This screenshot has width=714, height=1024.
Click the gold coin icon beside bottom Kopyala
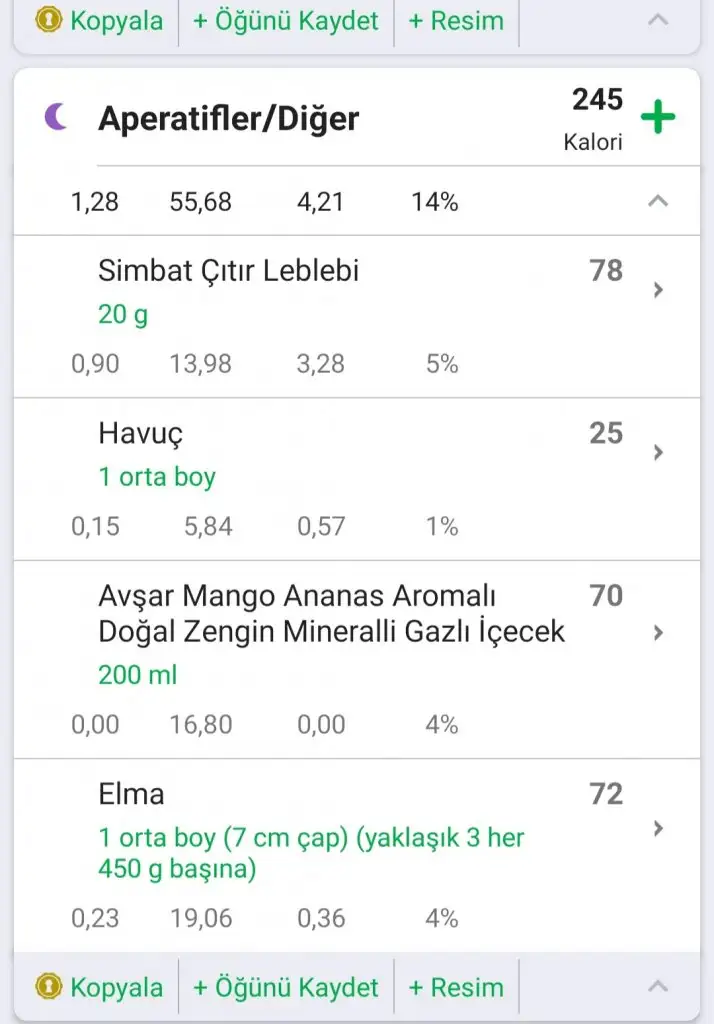pyautogui.click(x=48, y=987)
